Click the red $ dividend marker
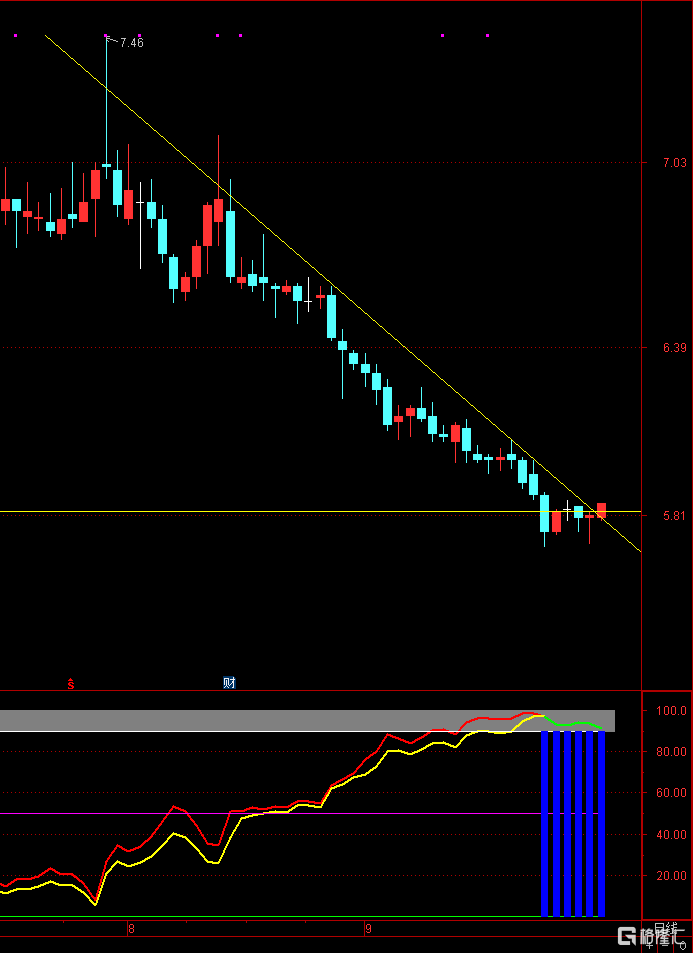This screenshot has width=693, height=953. pos(71,685)
